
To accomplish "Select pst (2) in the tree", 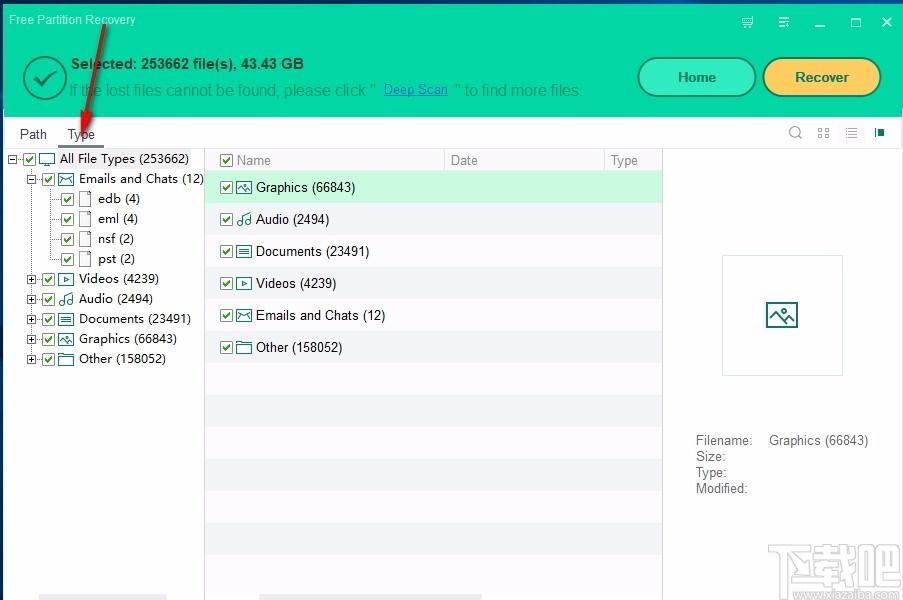I will coord(116,259).
